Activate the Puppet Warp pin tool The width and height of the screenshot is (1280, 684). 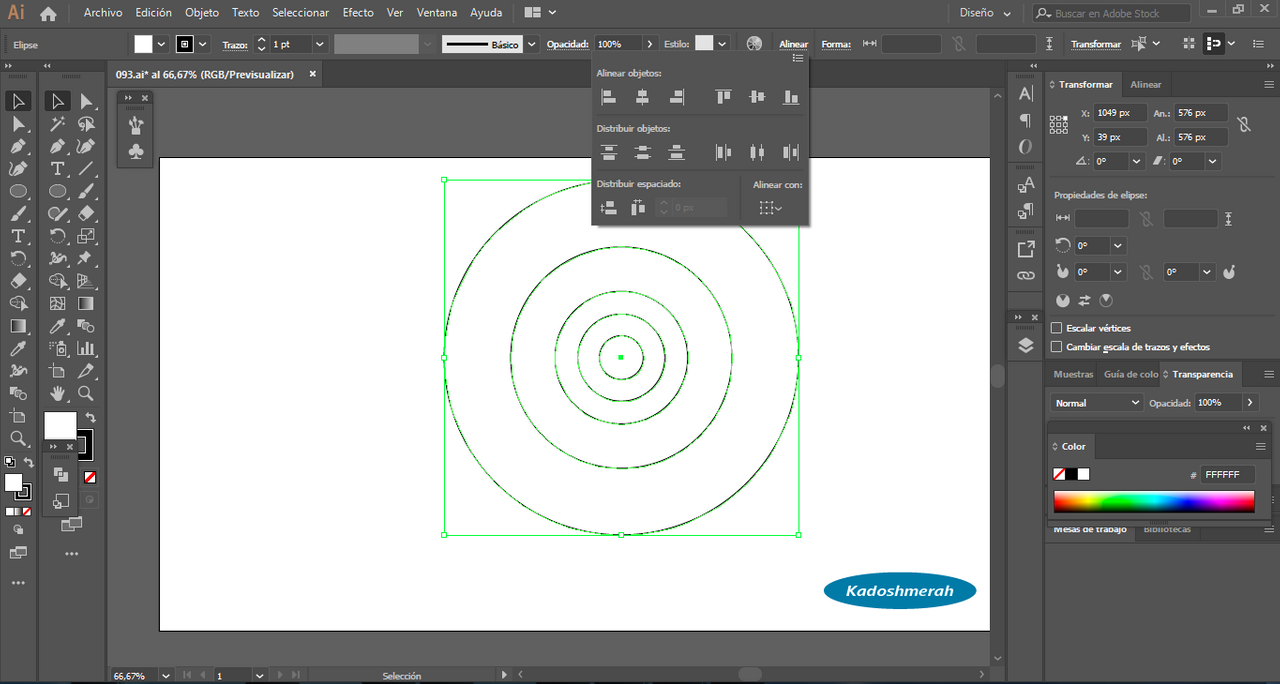pos(87,258)
